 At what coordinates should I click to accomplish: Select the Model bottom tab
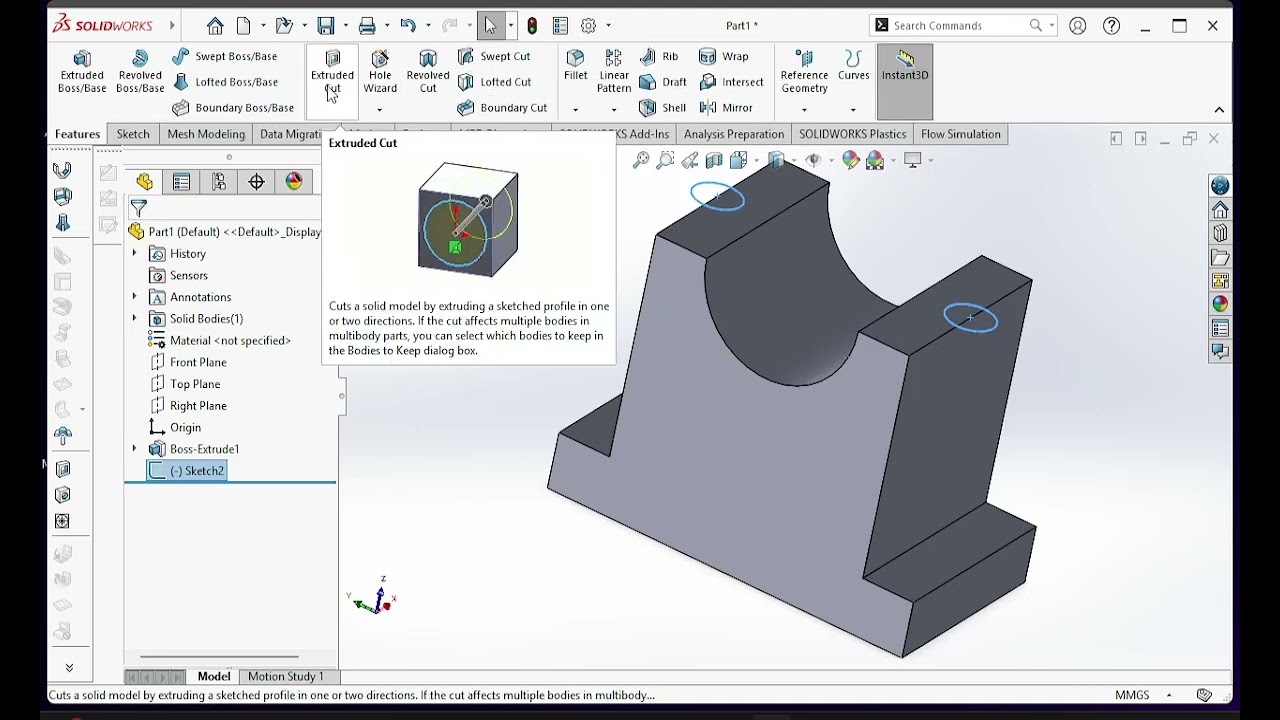(214, 677)
